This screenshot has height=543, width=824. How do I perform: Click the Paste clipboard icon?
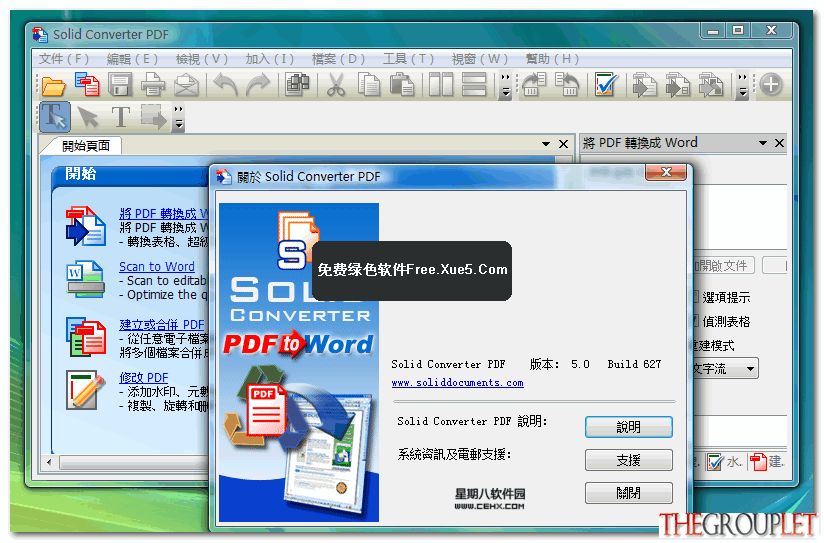tap(402, 85)
